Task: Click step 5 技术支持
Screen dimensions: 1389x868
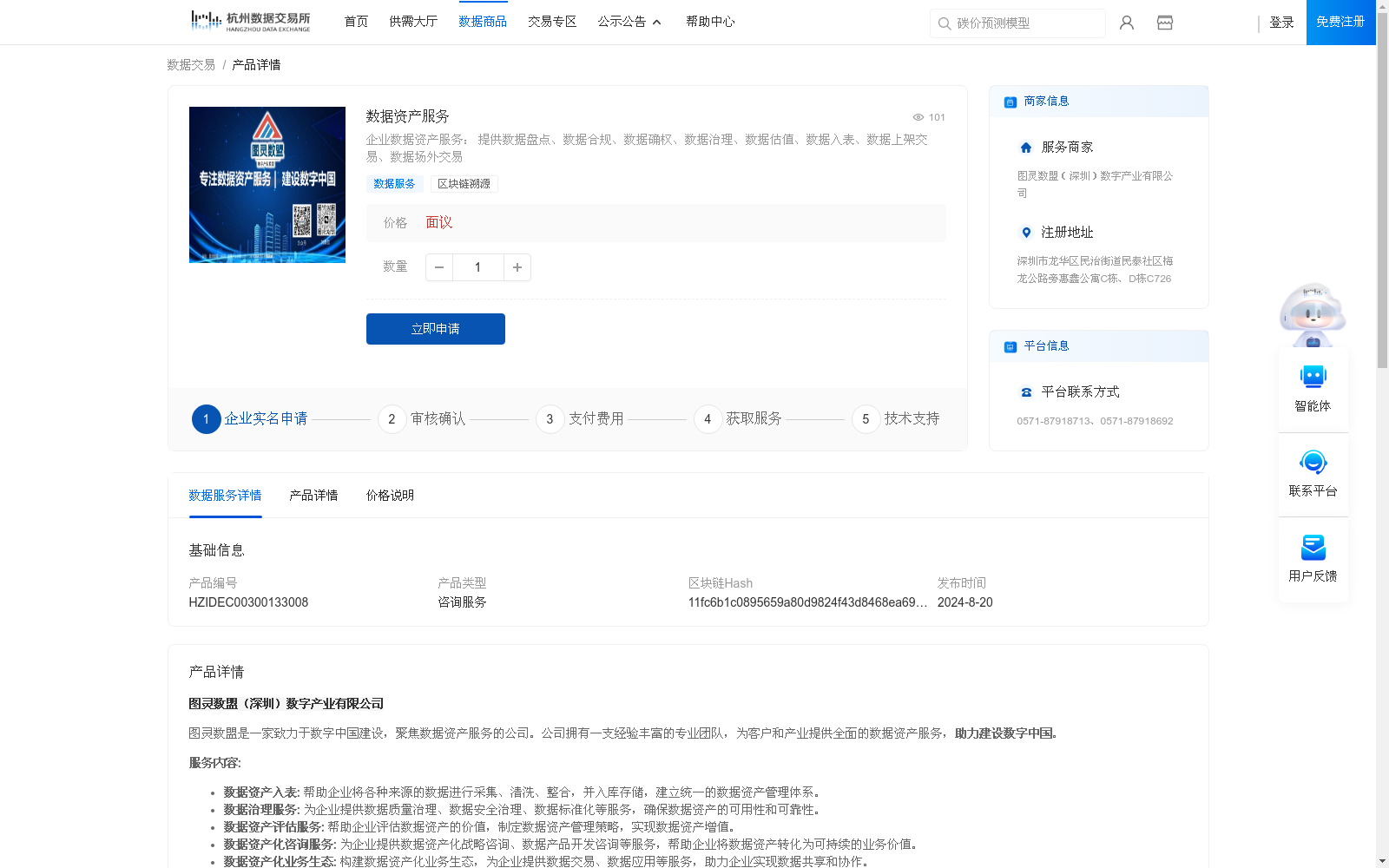Action: pyautogui.click(x=896, y=419)
